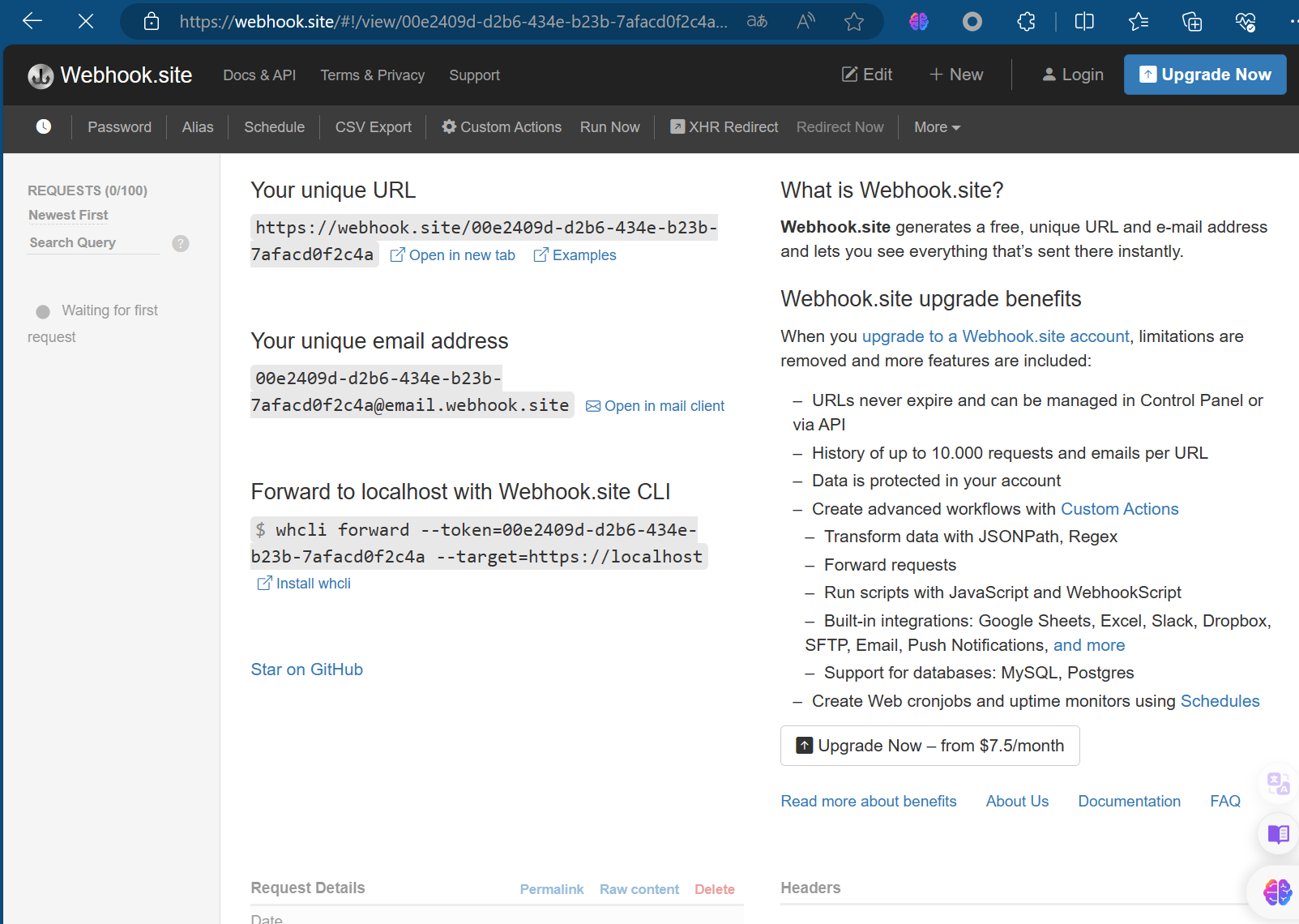The image size is (1299, 924).
Task: Open Custom Actions settings
Action: tap(502, 127)
